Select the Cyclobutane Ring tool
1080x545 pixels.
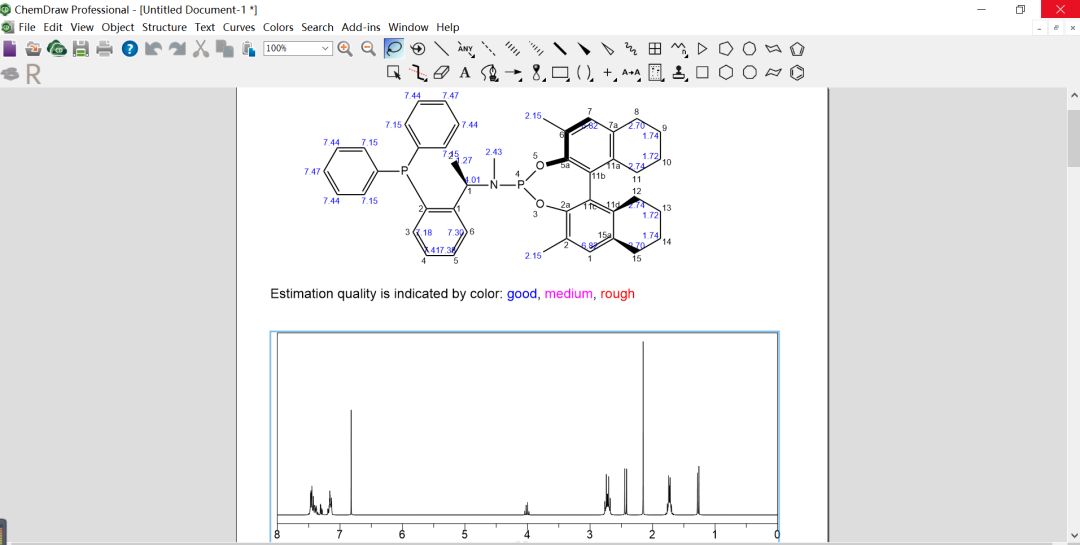[x=703, y=72]
